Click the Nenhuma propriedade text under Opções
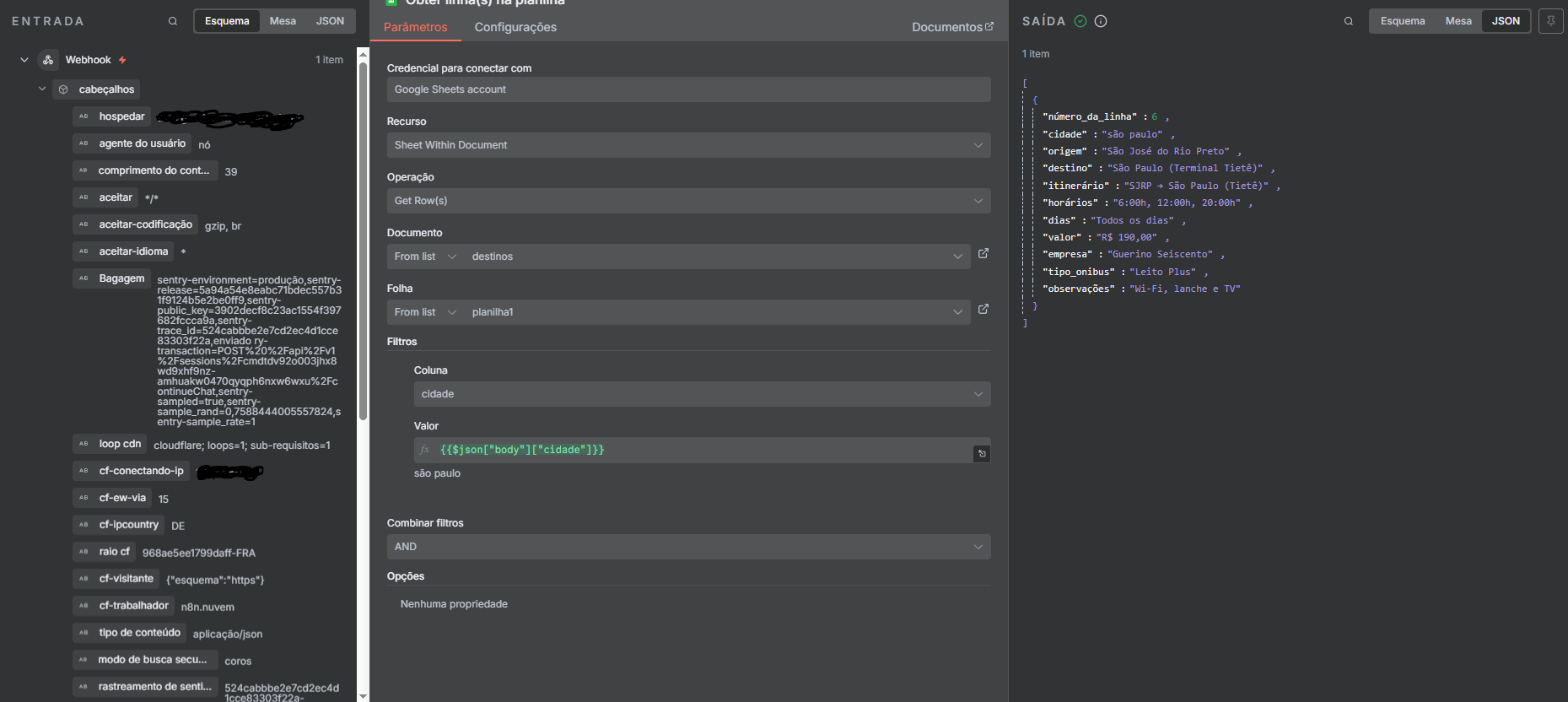Screen dimensions: 1568x702 [x=454, y=604]
